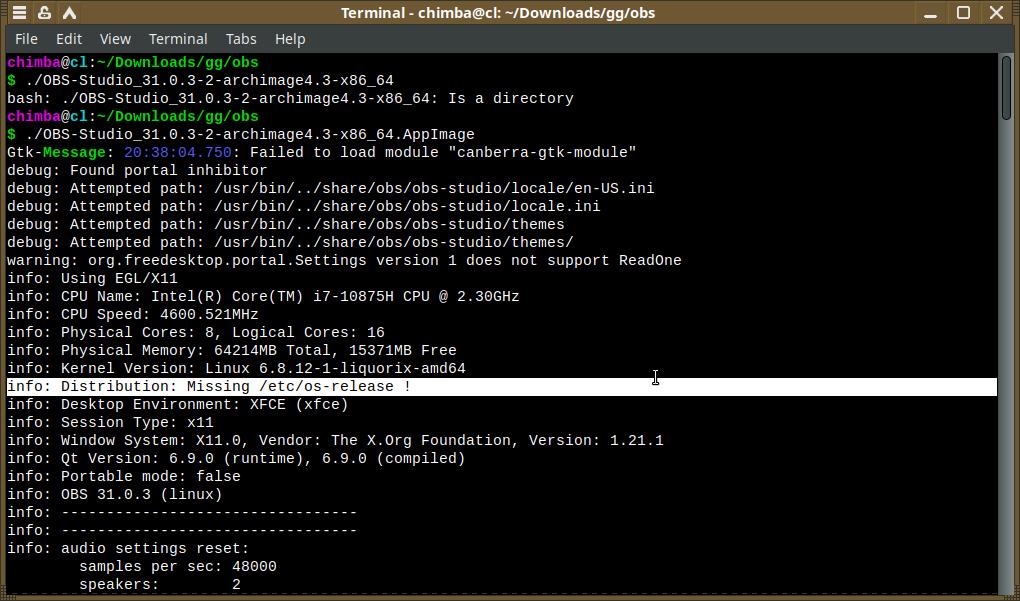Screen dimensions: 1020x601
Task: Minimize the Terminal window
Action: pyautogui.click(x=930, y=13)
